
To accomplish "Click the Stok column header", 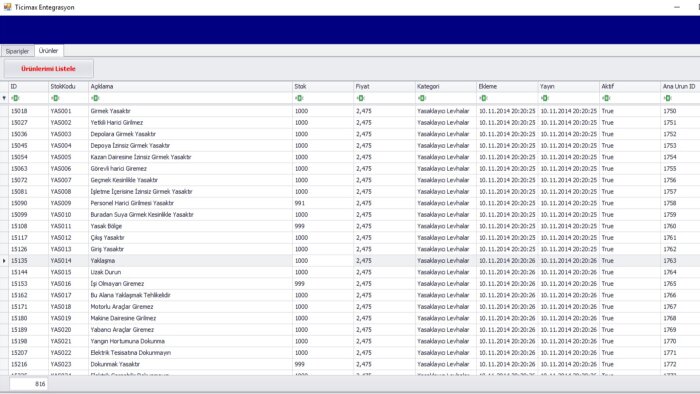I will (x=323, y=87).
